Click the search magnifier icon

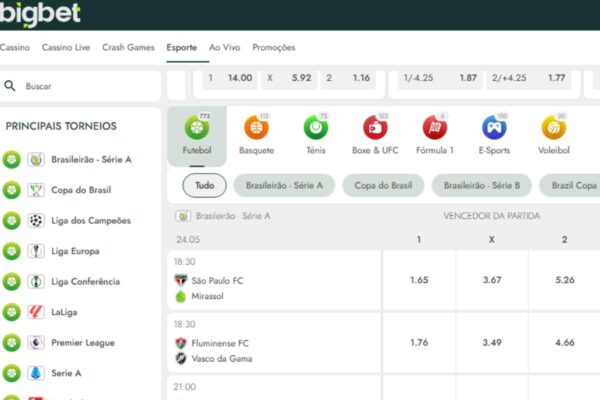10,86
